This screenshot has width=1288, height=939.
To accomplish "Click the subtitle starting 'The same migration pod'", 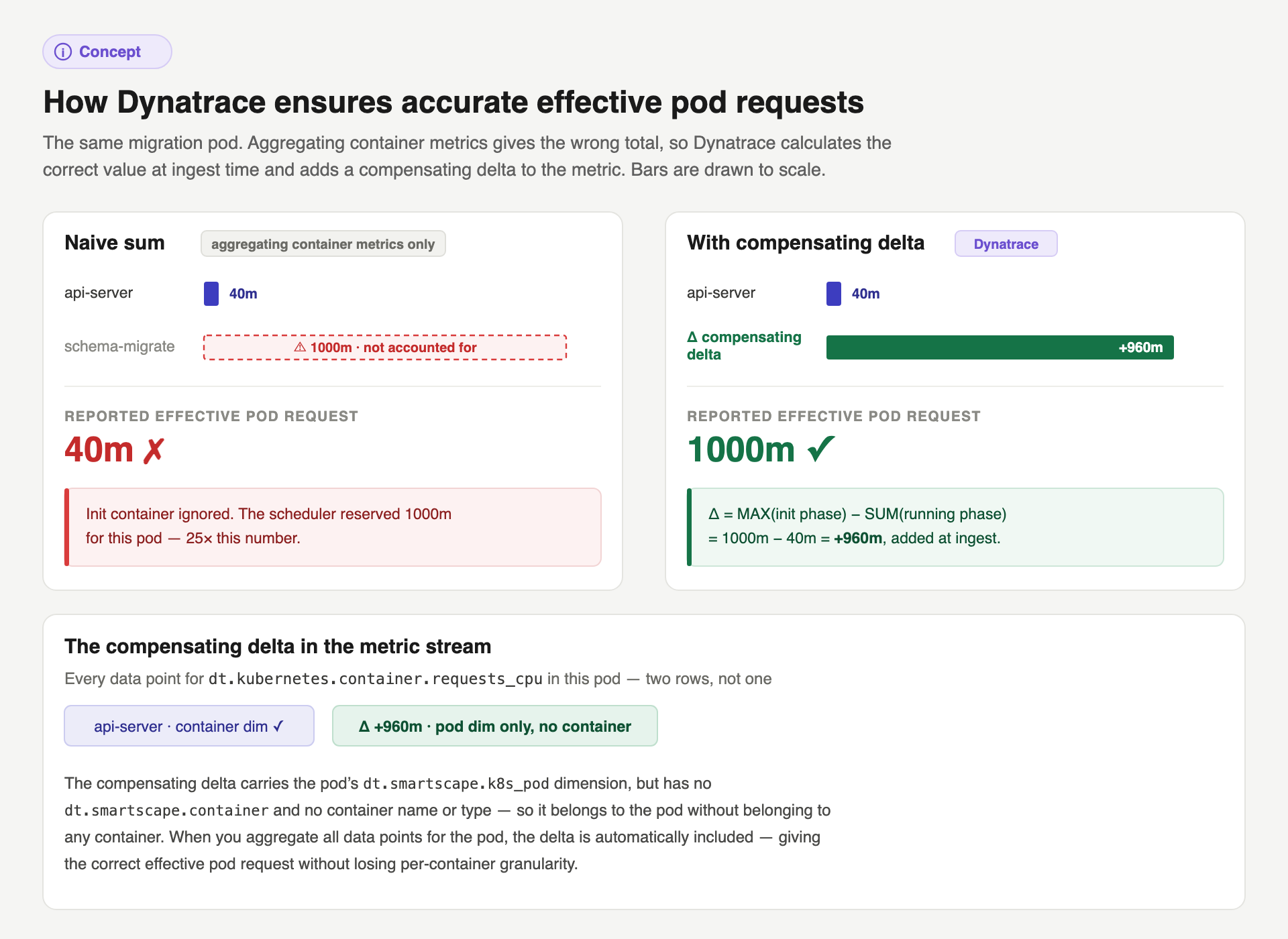I will click(467, 156).
